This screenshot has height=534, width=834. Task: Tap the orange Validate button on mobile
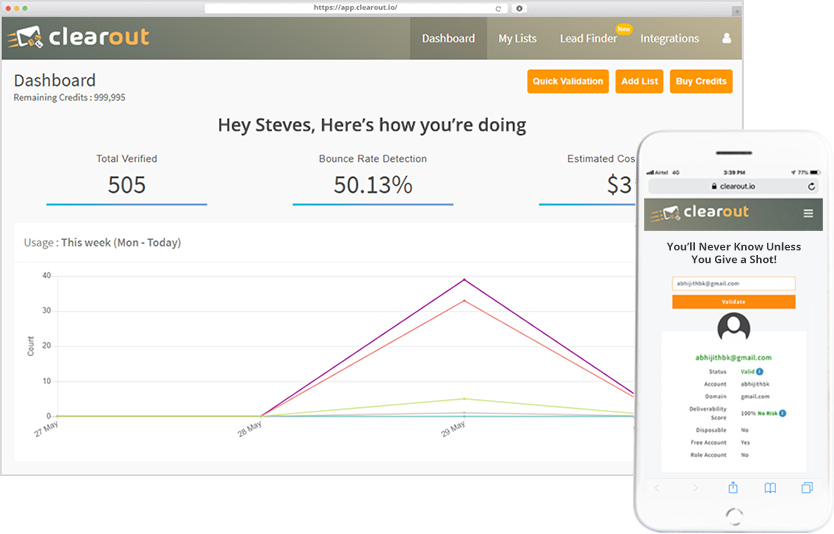click(x=733, y=301)
